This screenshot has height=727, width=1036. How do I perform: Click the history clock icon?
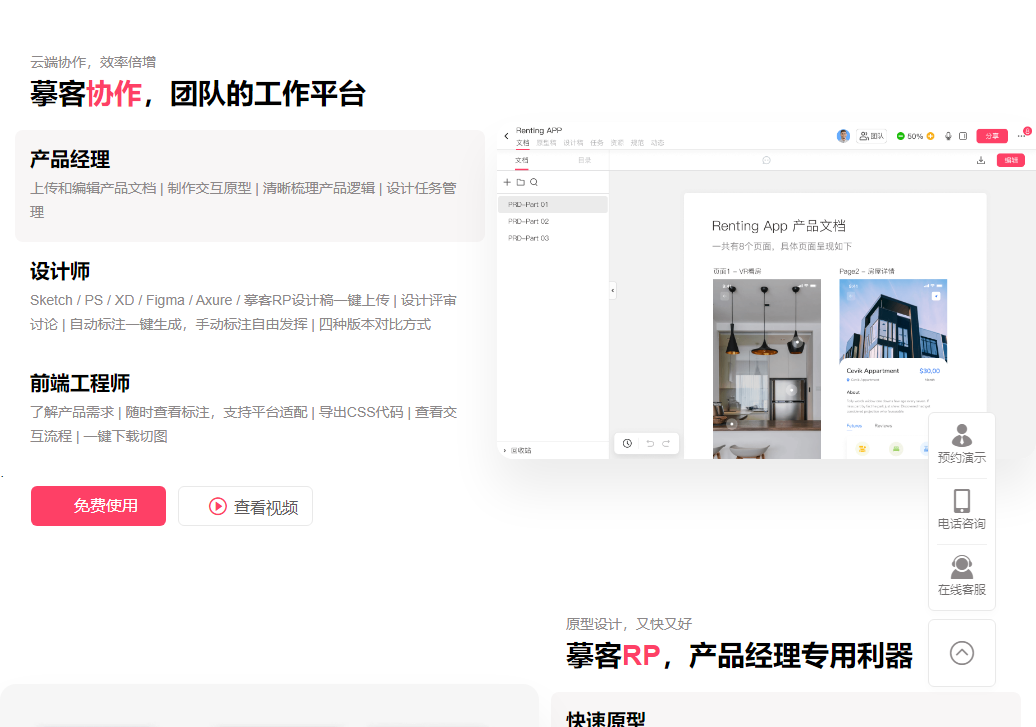point(628,443)
